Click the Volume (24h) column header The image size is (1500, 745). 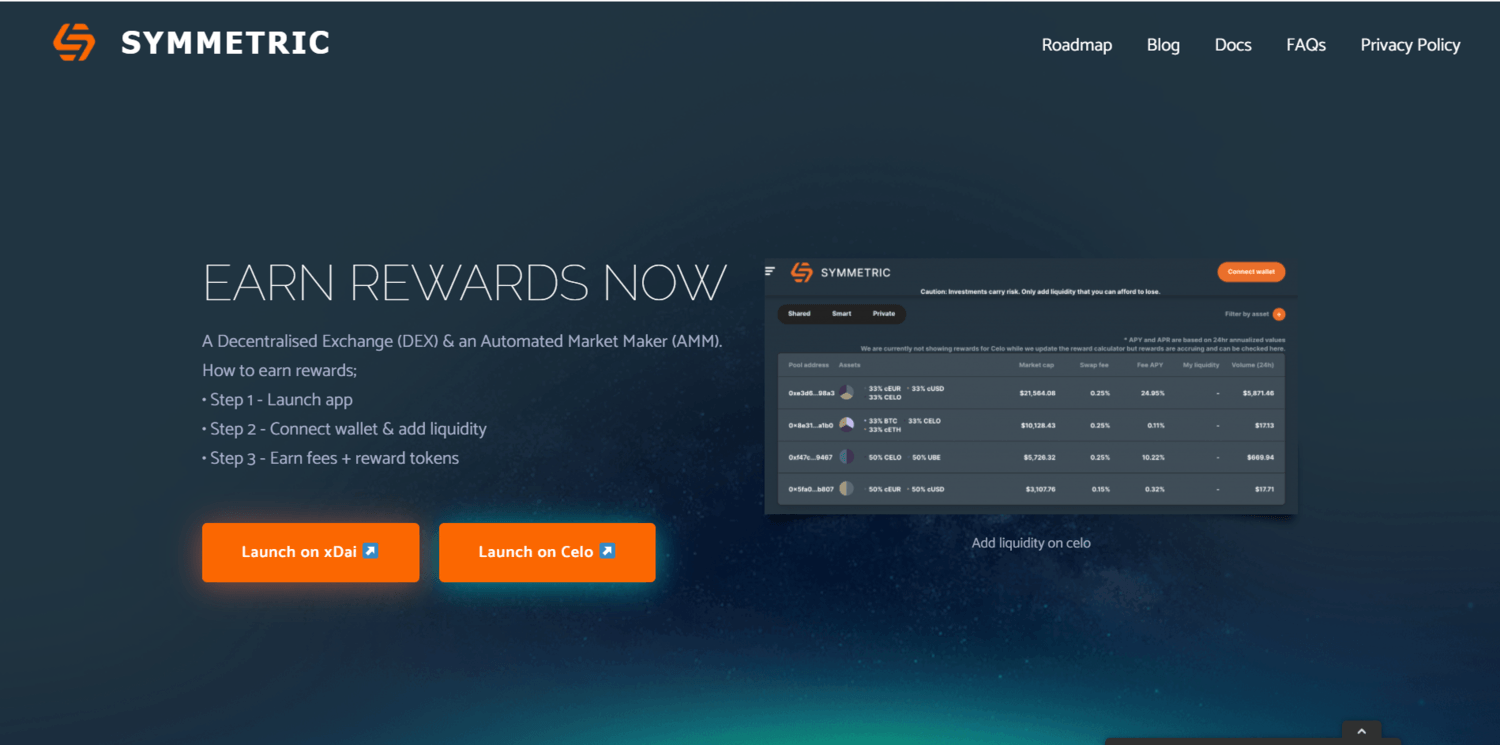(x=1253, y=365)
